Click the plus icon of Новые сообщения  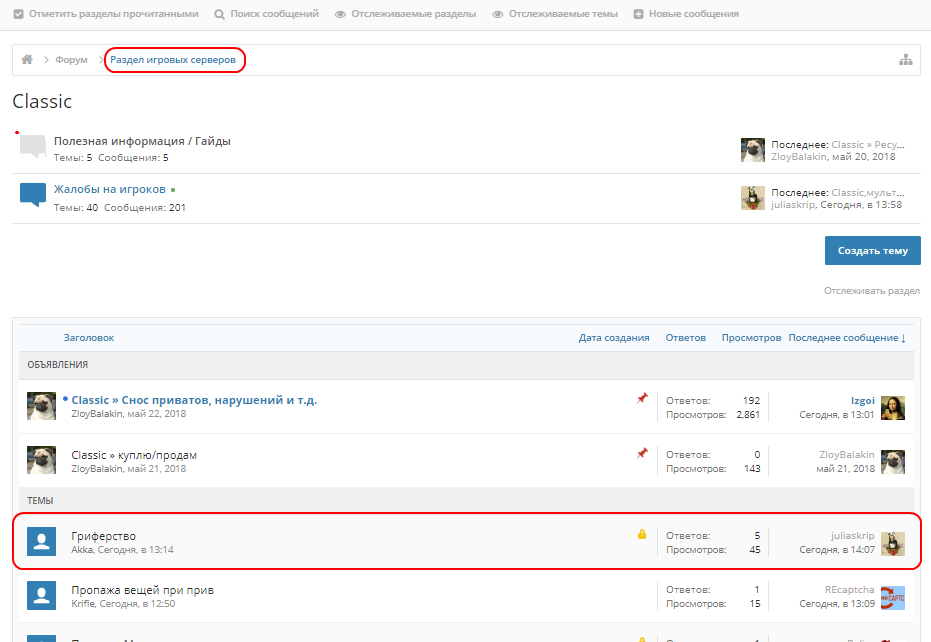tap(638, 14)
